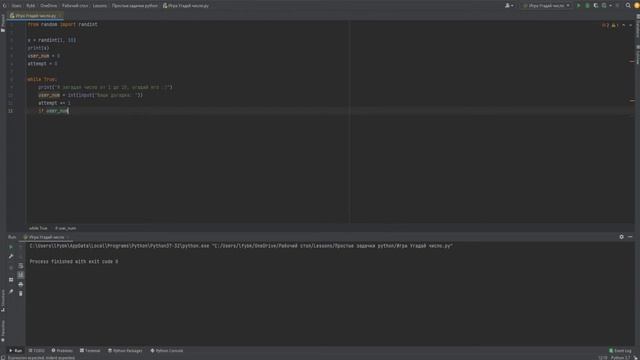Go to the next highlighted error arrow

pos(631,25)
